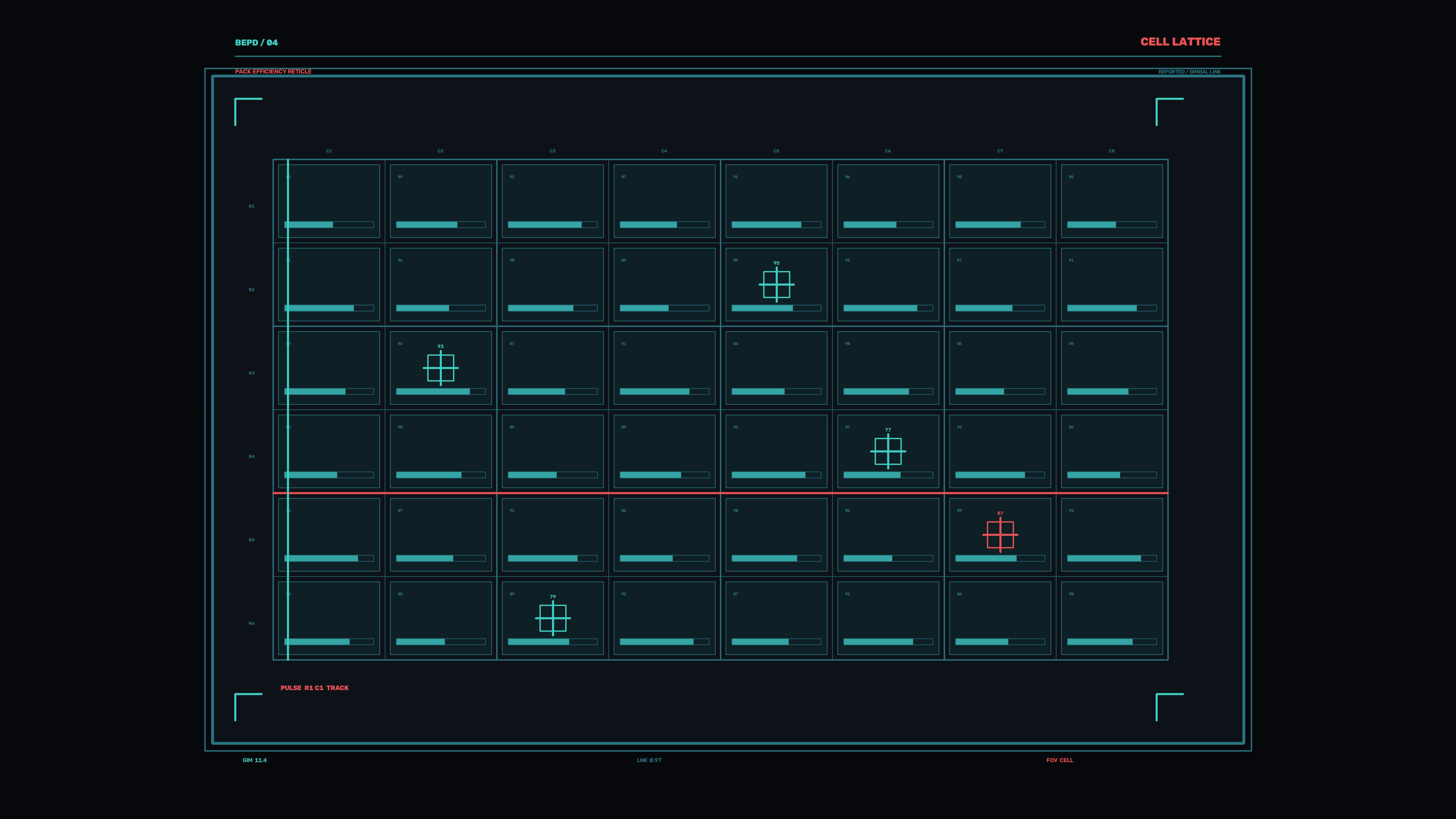The width and height of the screenshot is (1456, 819).
Task: Click the cyan reticle labeled 77
Action: click(888, 451)
